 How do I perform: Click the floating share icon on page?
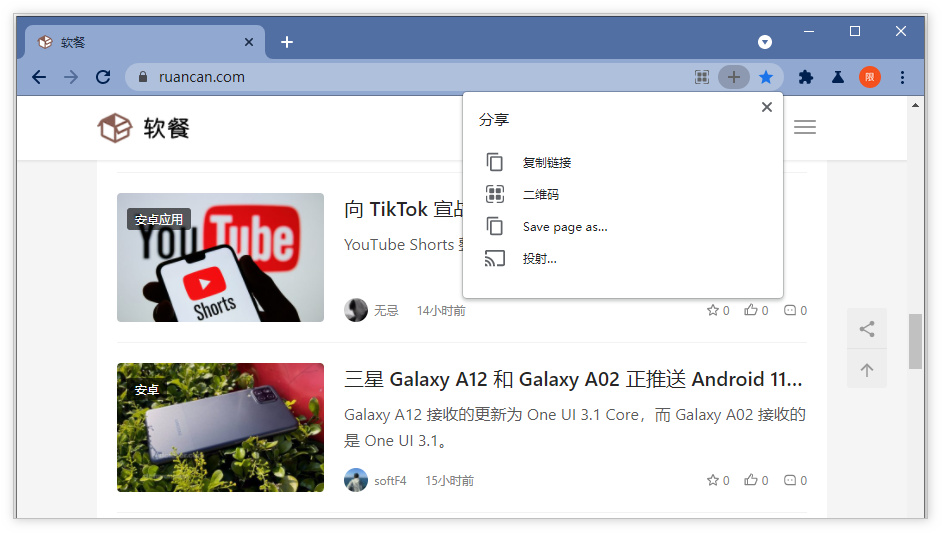867,329
